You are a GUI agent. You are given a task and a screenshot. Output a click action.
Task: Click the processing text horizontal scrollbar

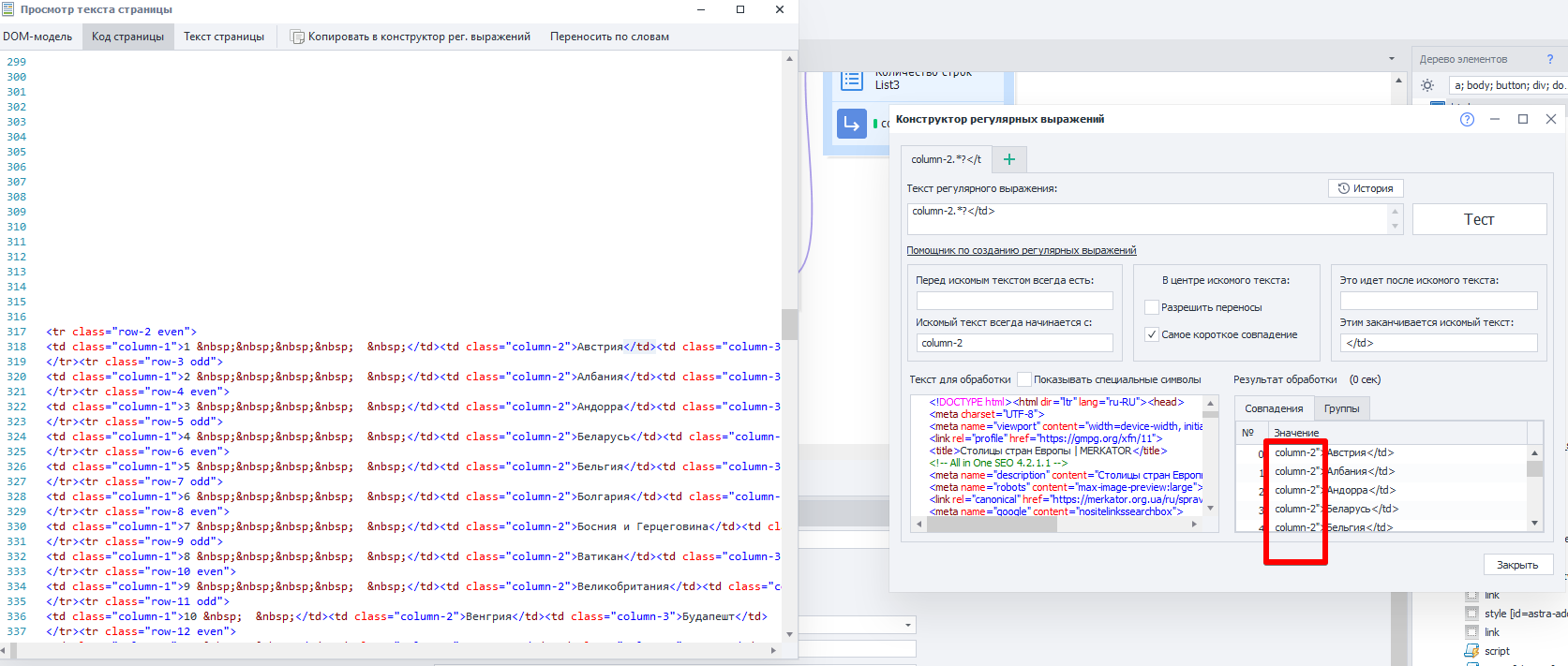tap(992, 525)
